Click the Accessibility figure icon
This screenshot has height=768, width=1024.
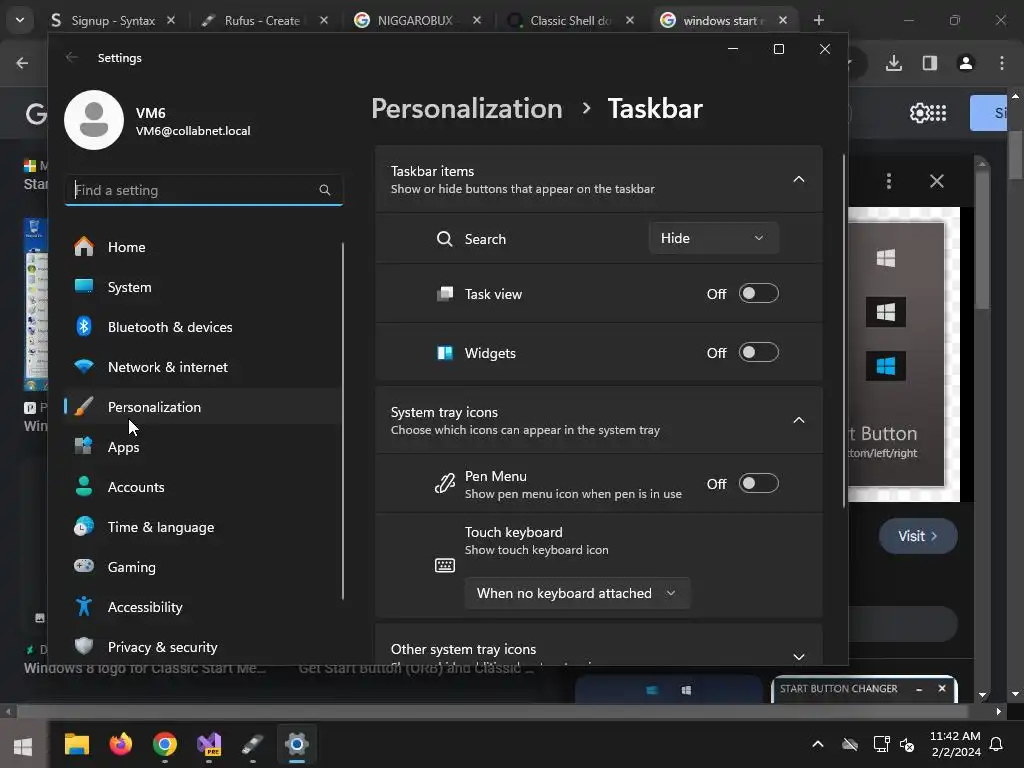(x=84, y=607)
